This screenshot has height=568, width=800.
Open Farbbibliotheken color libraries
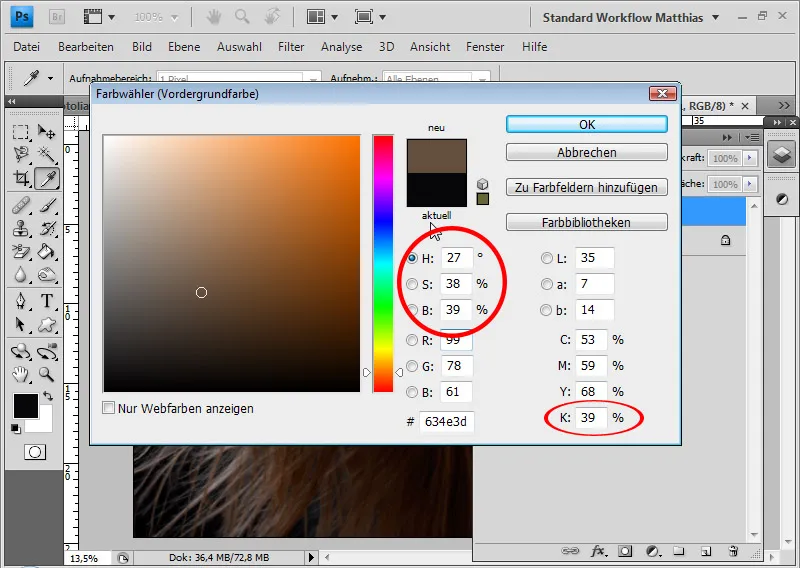(x=587, y=222)
